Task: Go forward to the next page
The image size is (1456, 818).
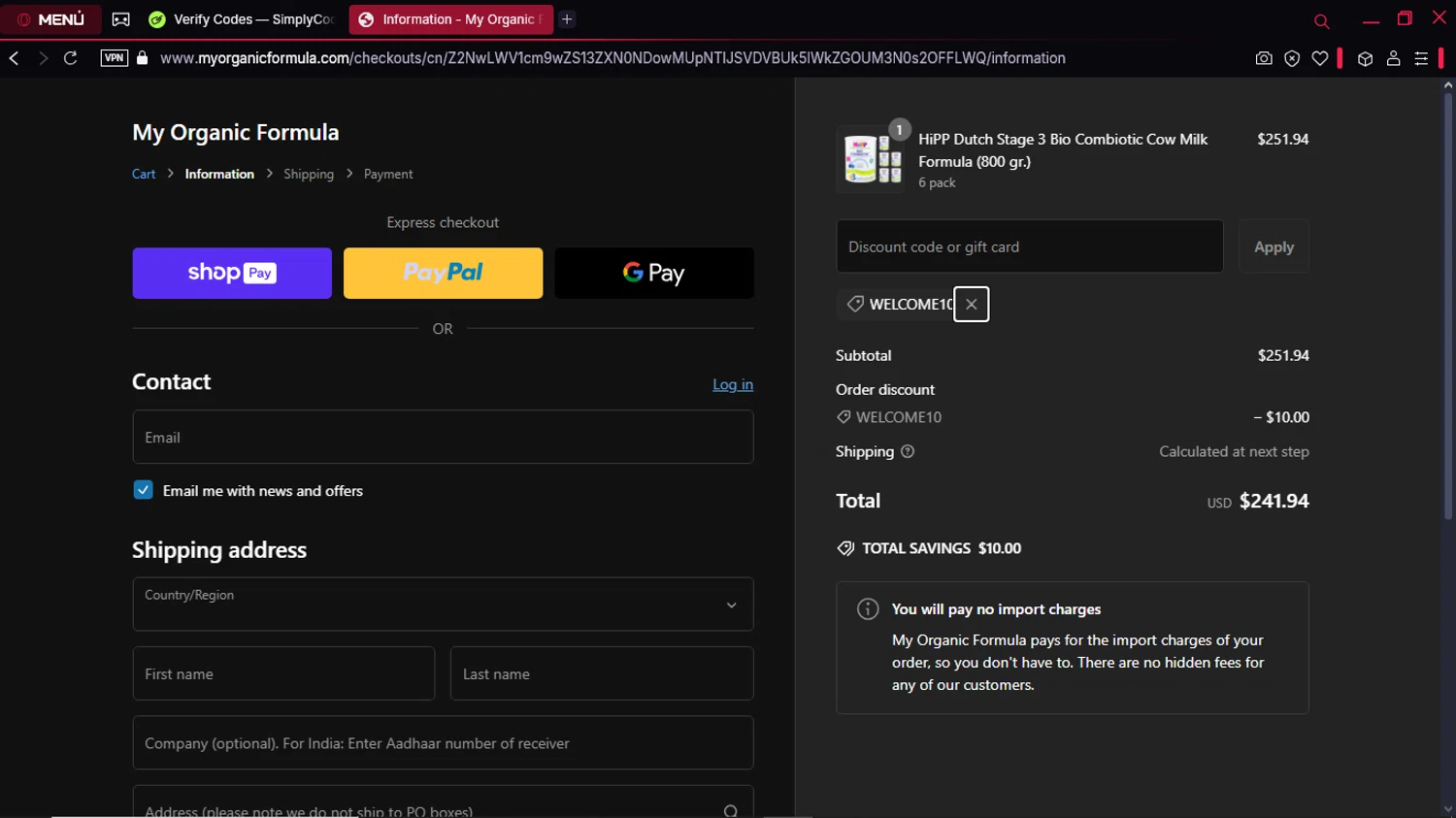Action: 43,58
